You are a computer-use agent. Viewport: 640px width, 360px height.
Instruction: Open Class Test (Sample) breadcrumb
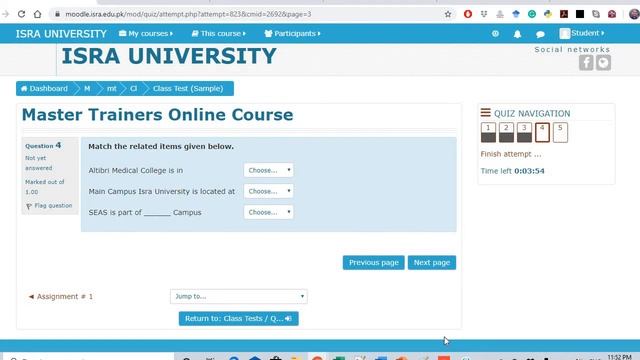coord(188,89)
